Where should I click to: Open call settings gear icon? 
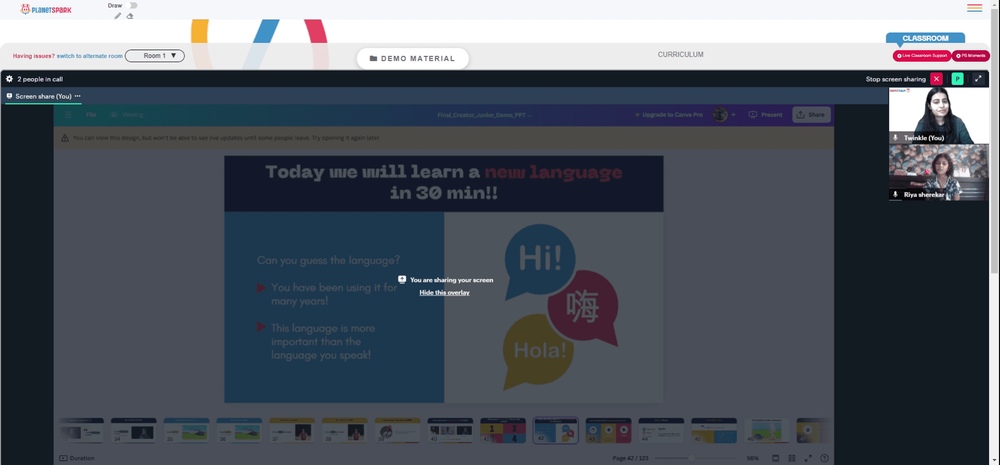pos(9,79)
